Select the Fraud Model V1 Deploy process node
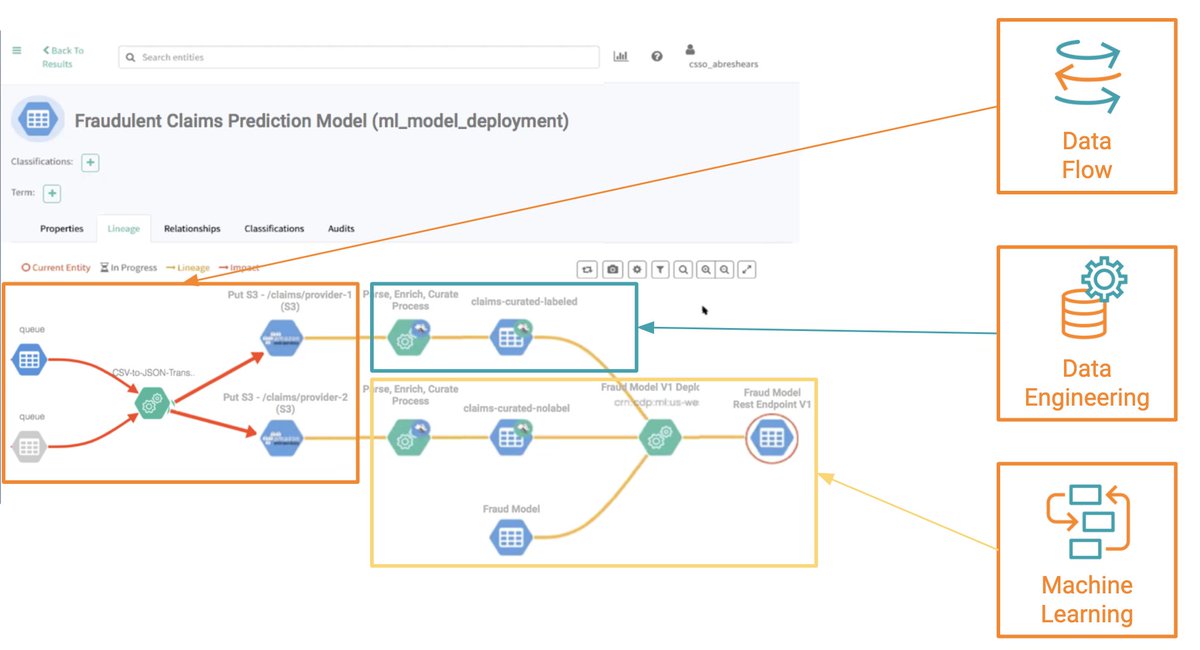Image resolution: width=1200 pixels, height=650 pixels. tap(660, 438)
